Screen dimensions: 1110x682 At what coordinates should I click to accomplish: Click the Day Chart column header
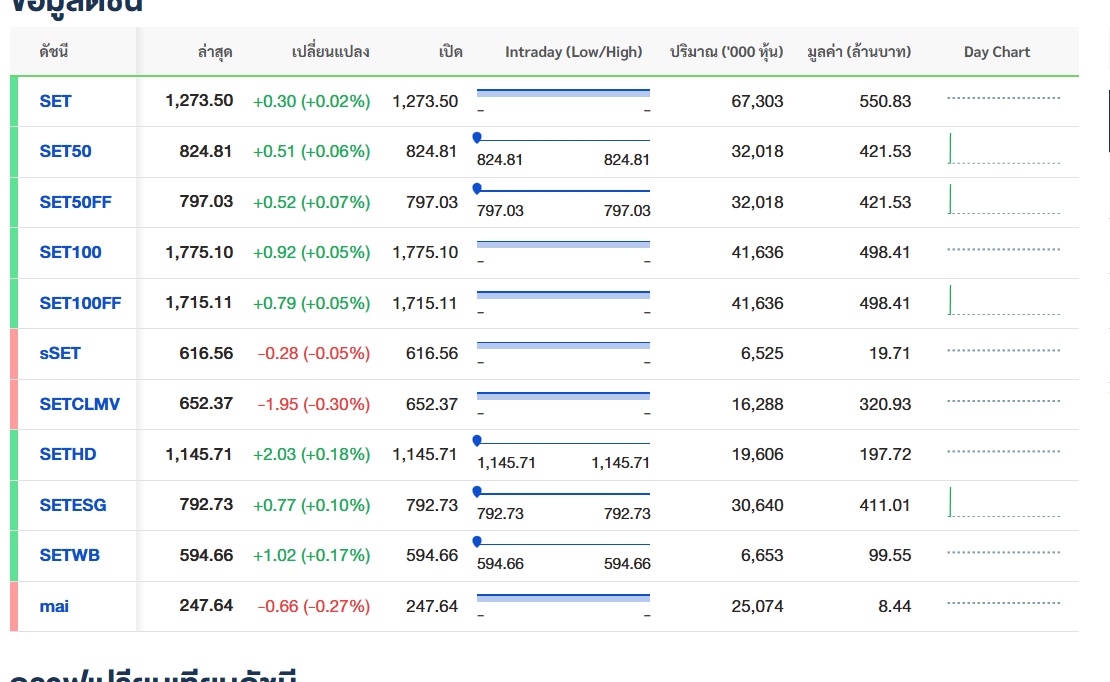pyautogui.click(x=996, y=52)
